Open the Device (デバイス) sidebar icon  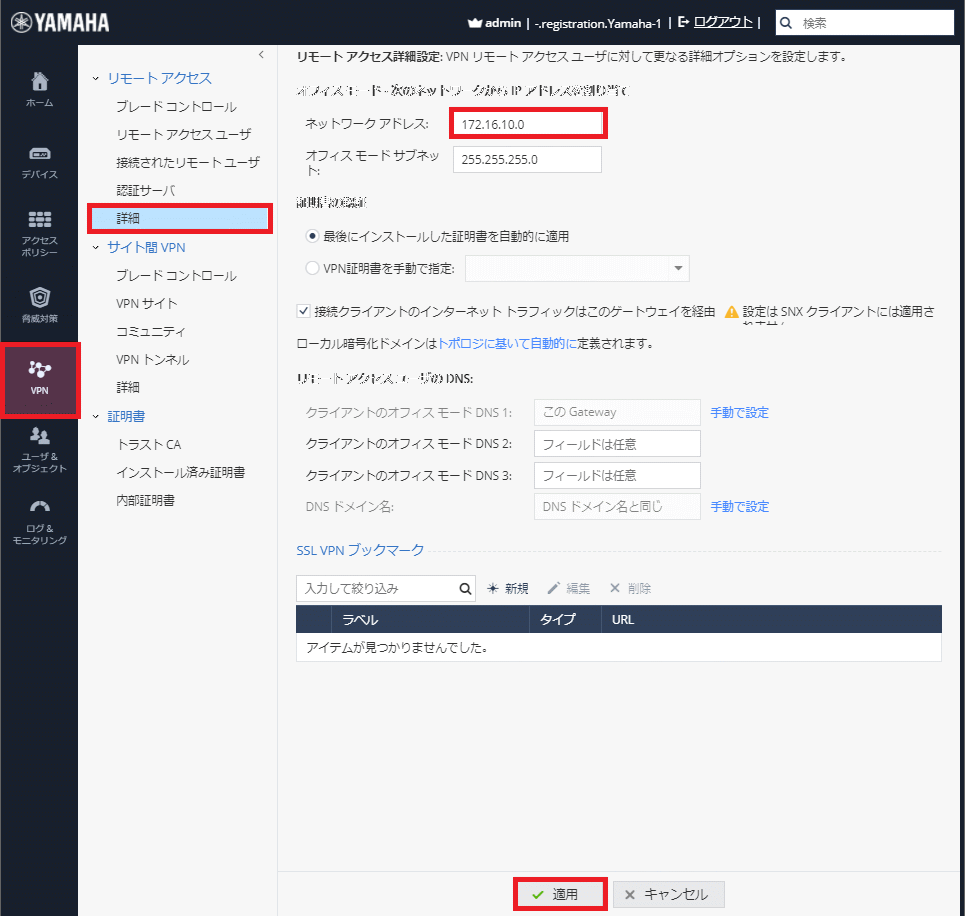39,161
